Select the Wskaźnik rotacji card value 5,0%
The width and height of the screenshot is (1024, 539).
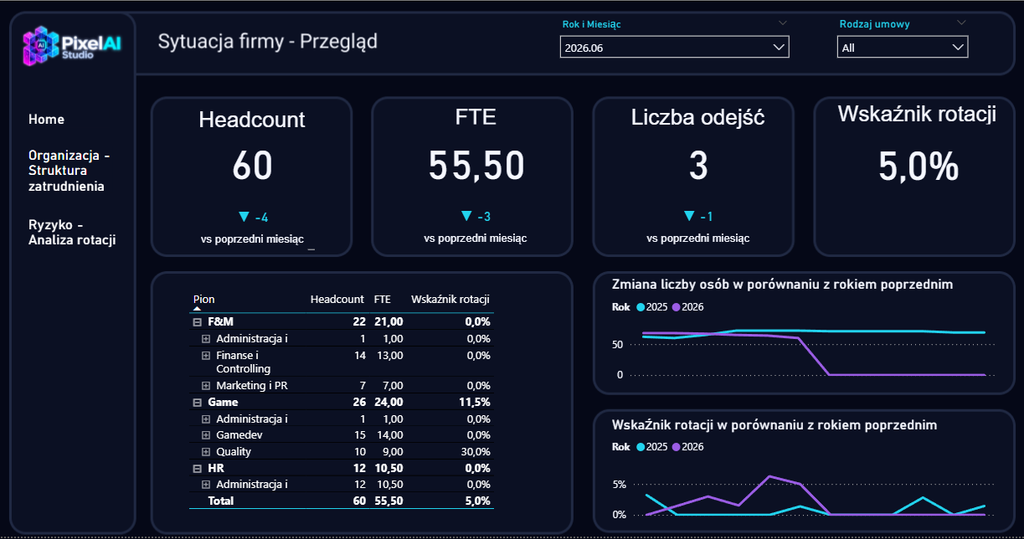pos(918,167)
